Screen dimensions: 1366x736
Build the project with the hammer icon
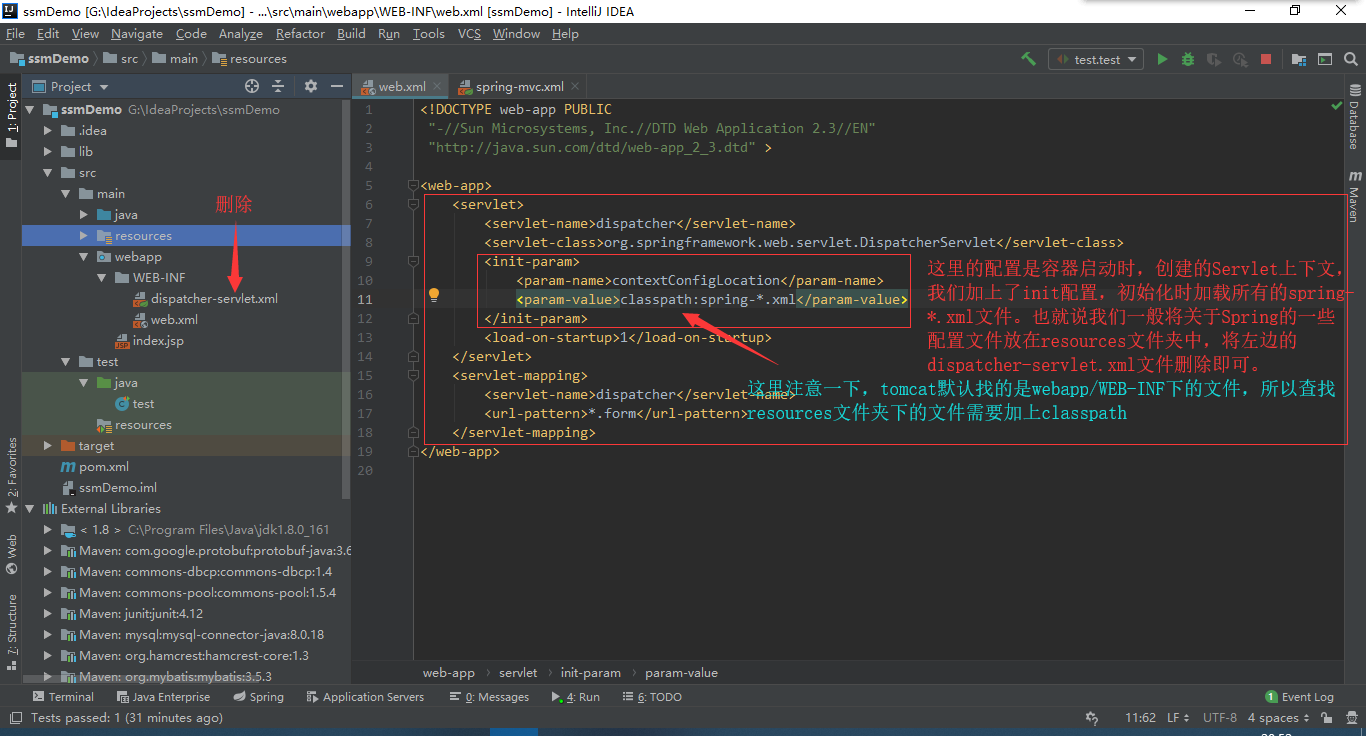pos(1028,59)
